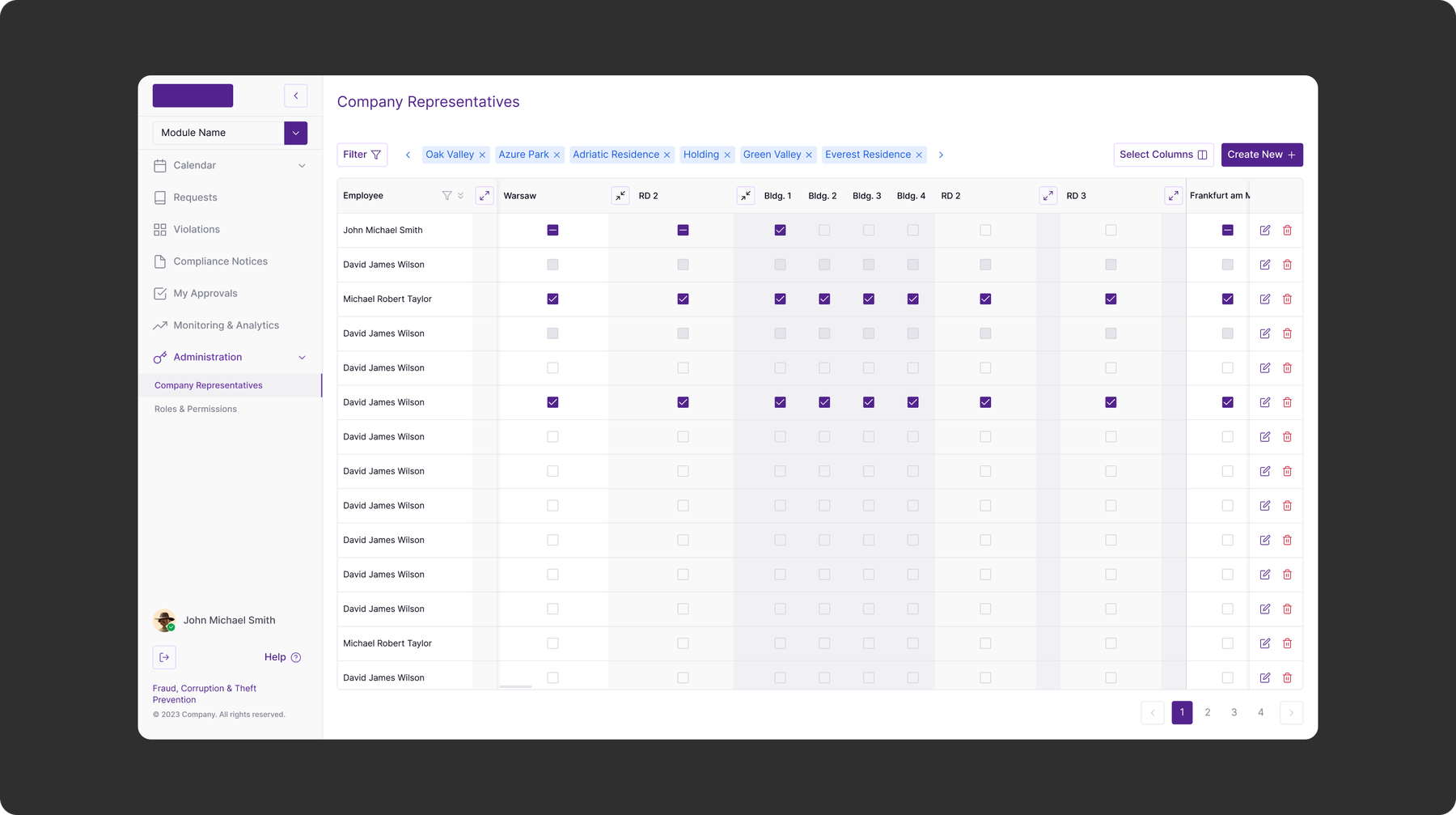Screen dimensions: 1456x815
Task: Toggle Frankfurt checkbox for John Michael Smith
Action: point(1227,231)
